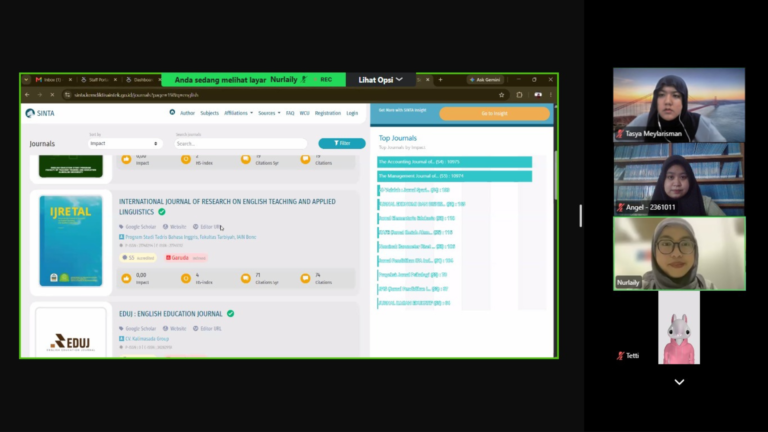Viewport: 768px width, 432px height.
Task: Bookmark this page with the star icon
Action: [x=502, y=95]
